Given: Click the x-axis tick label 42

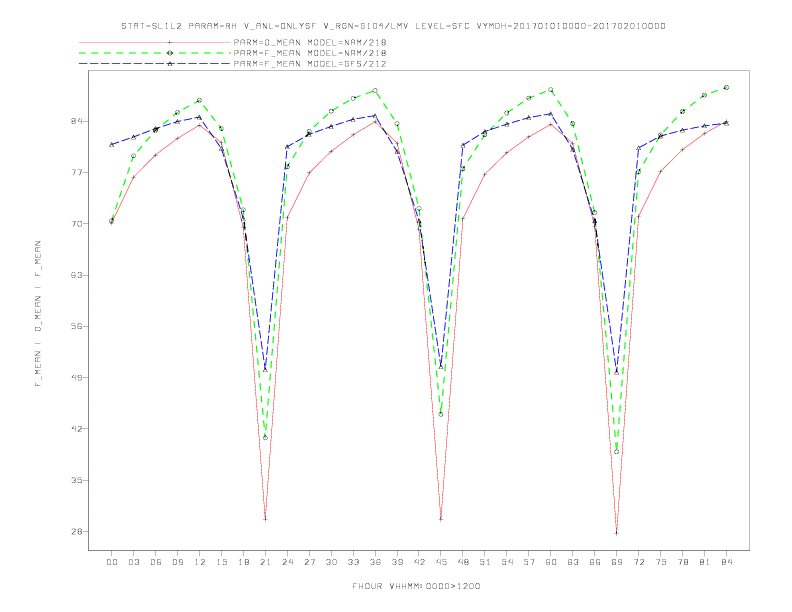Looking at the screenshot, I should coord(419,562).
